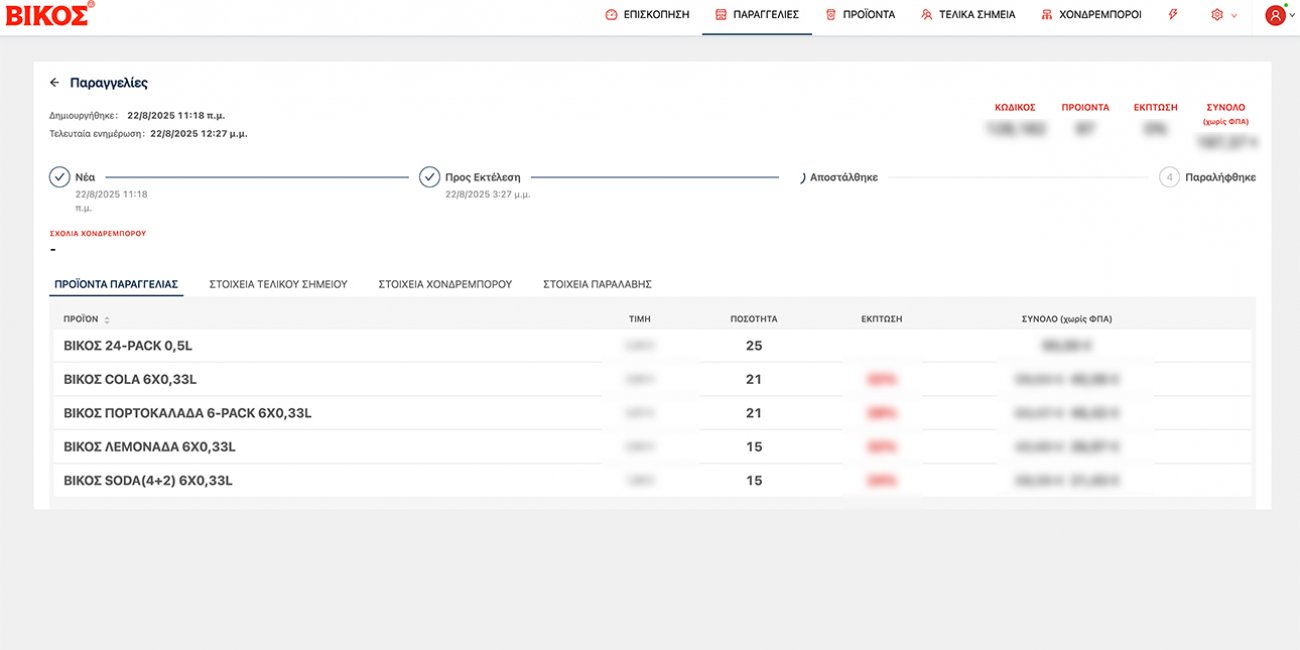Select the ΠΡΟΪΟΝΤΑ ΠΑΡΑΓΓΕΛΙΑΣ tab

point(116,284)
